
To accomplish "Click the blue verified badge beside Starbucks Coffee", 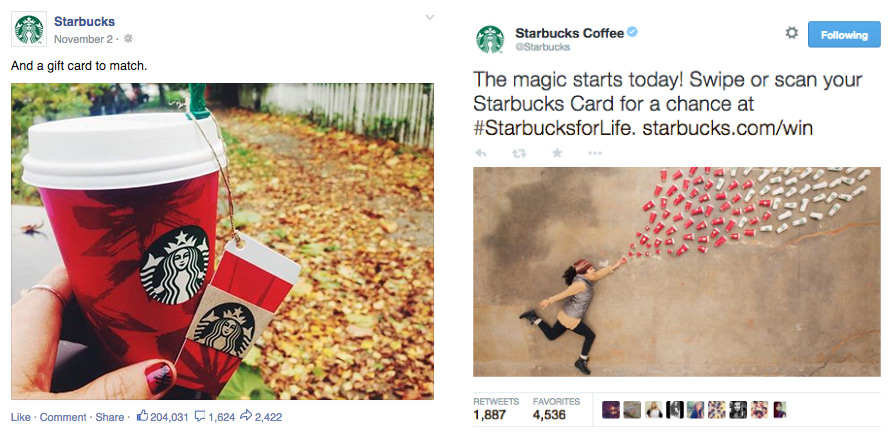I will tap(632, 33).
